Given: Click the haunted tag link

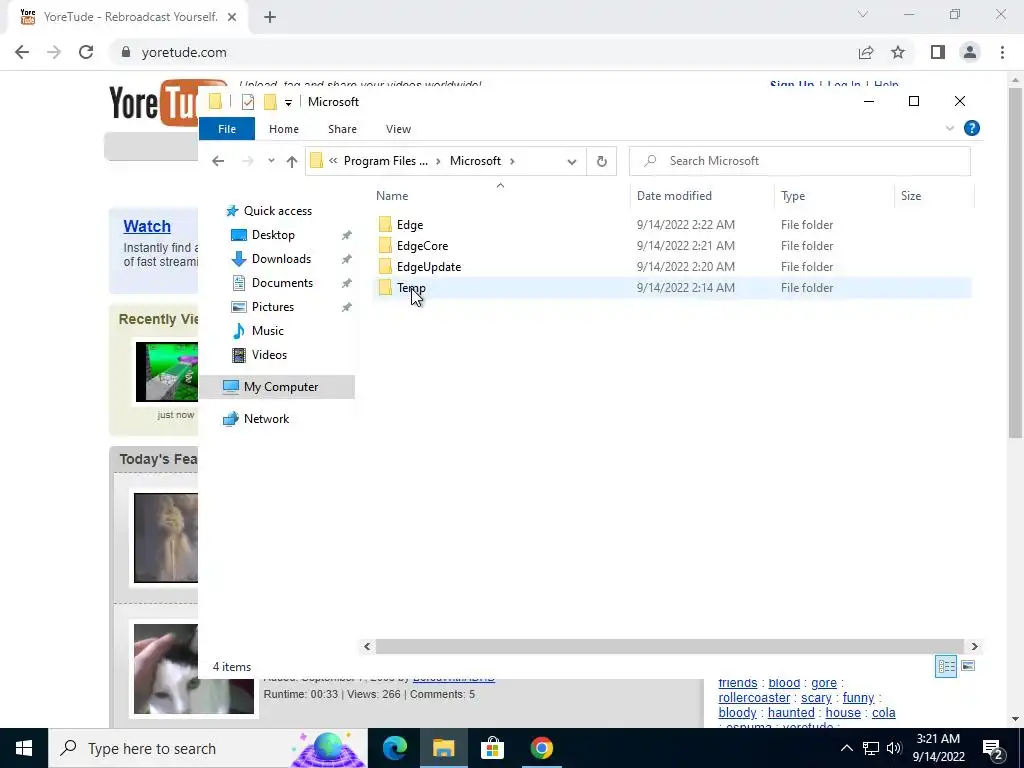Looking at the screenshot, I should pyautogui.click(x=791, y=713).
